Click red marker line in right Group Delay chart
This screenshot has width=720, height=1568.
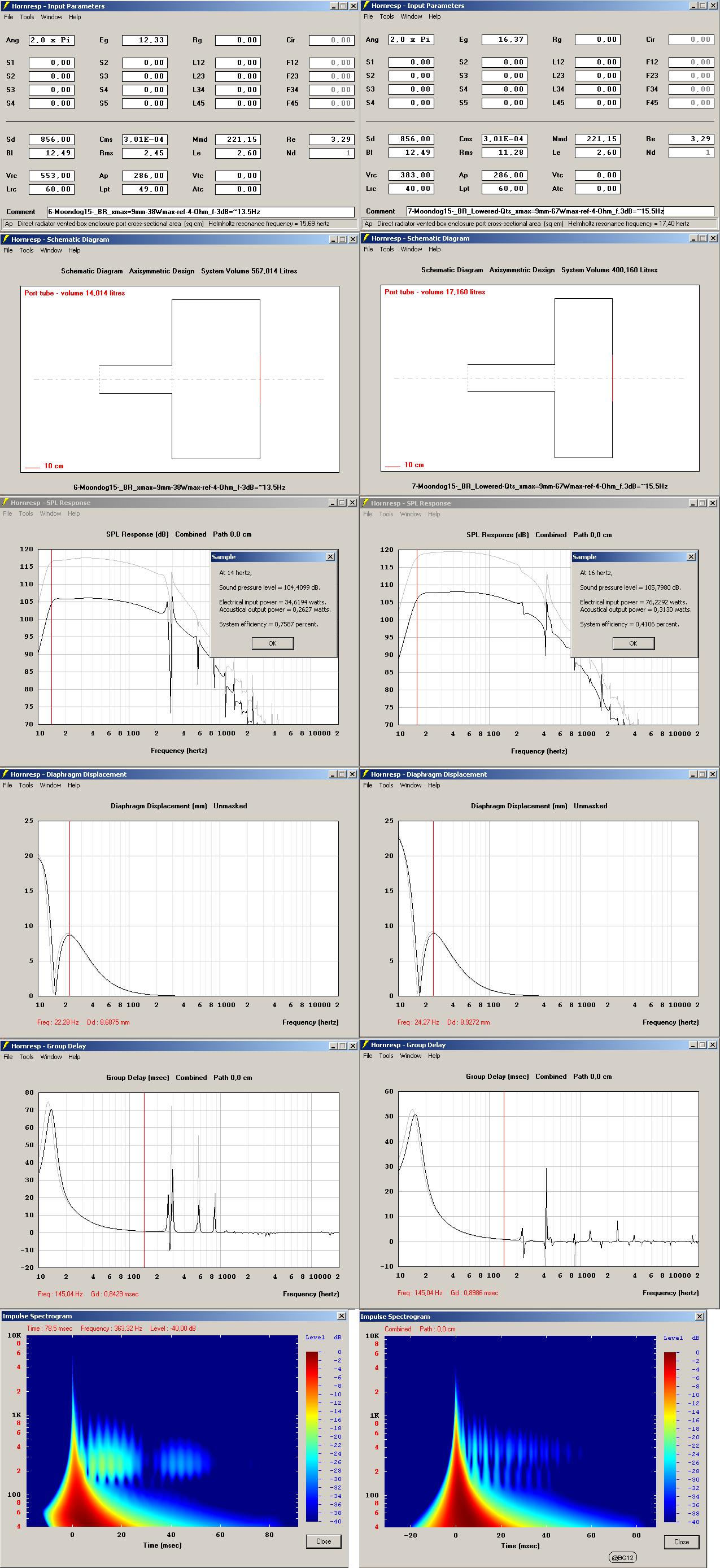tap(504, 1178)
